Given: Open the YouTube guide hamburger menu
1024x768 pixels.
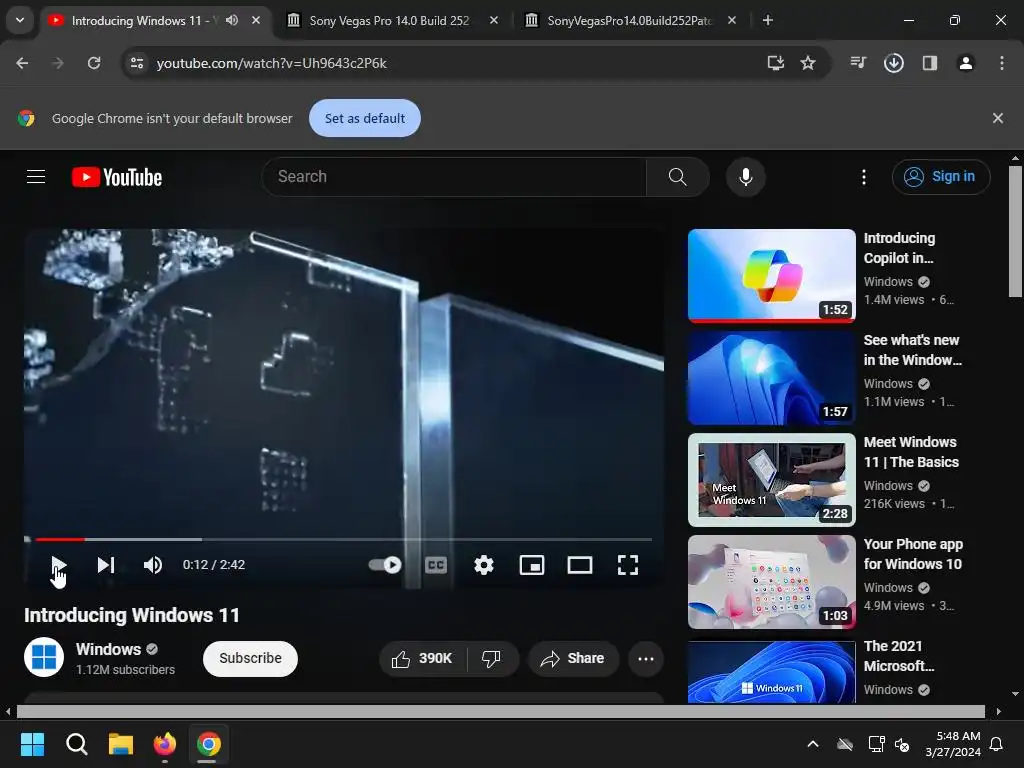Looking at the screenshot, I should pos(36,176).
